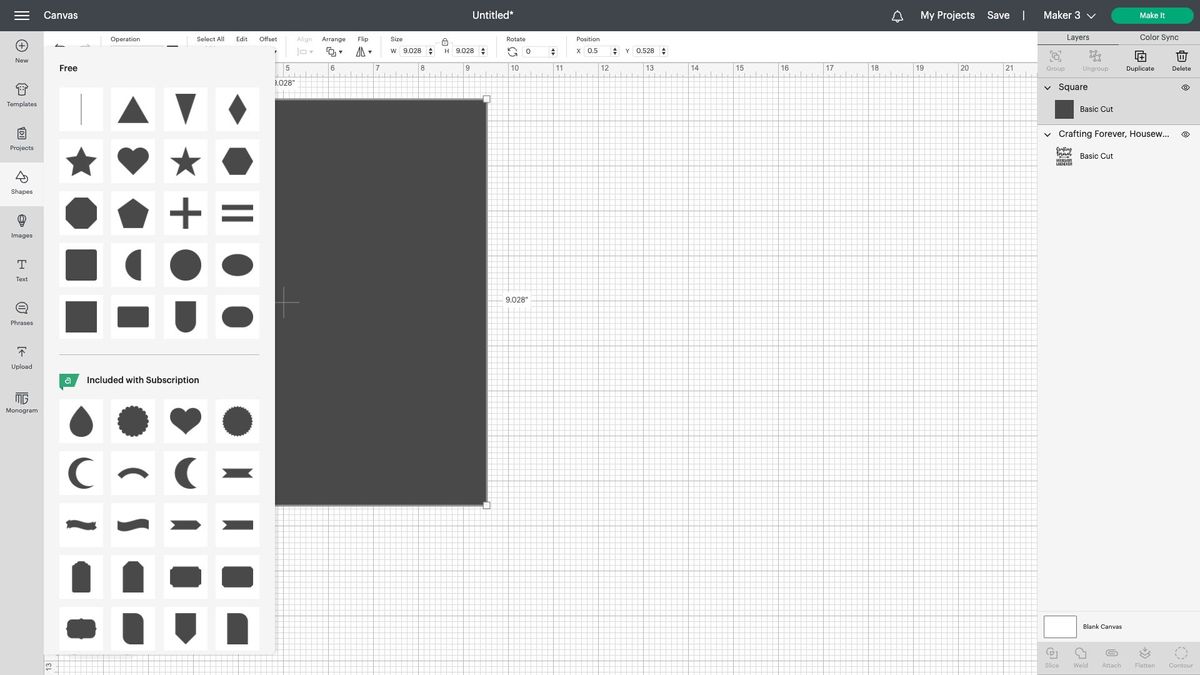
Task: Click the Attach button
Action: 1111,656
